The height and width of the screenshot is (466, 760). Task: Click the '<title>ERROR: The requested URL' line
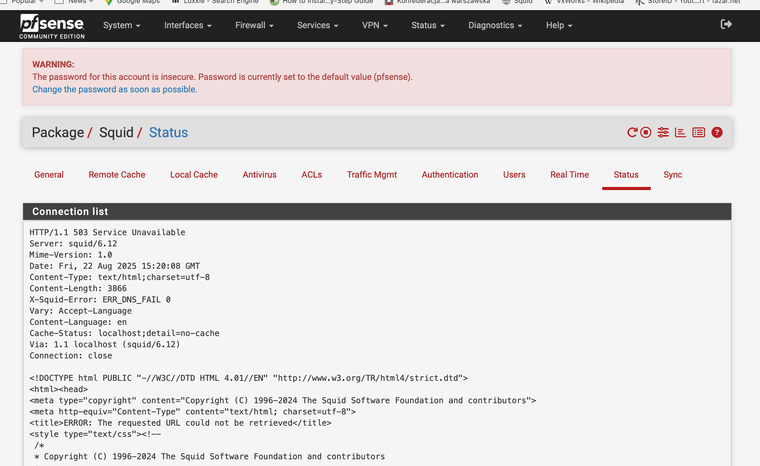(180, 422)
